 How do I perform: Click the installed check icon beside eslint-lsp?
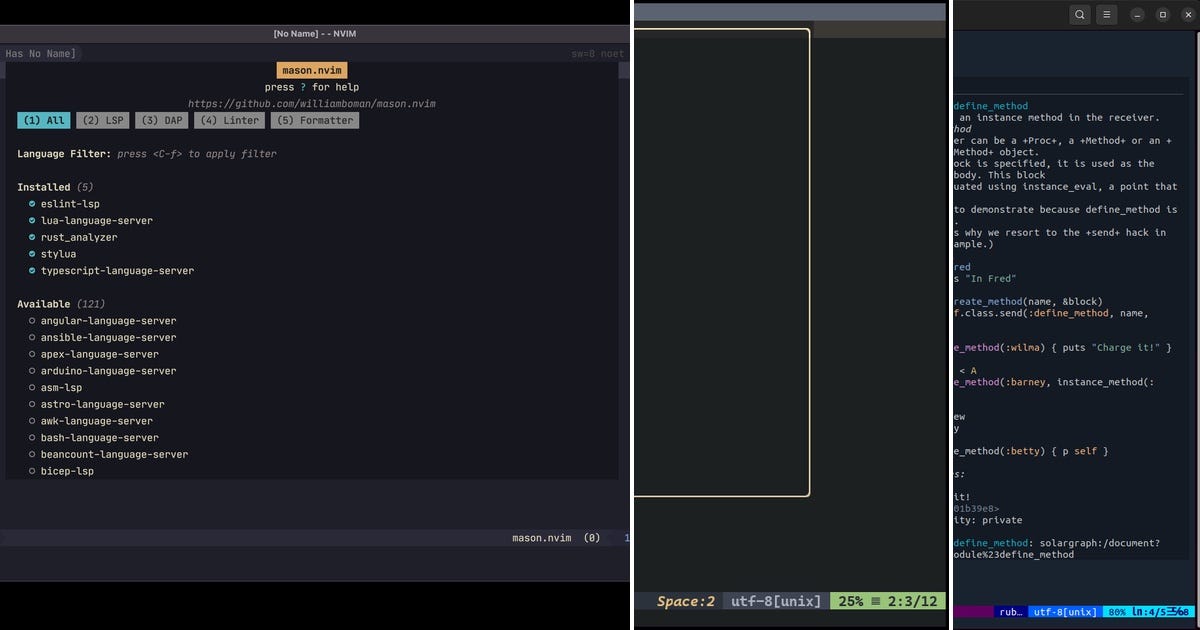(x=32, y=204)
